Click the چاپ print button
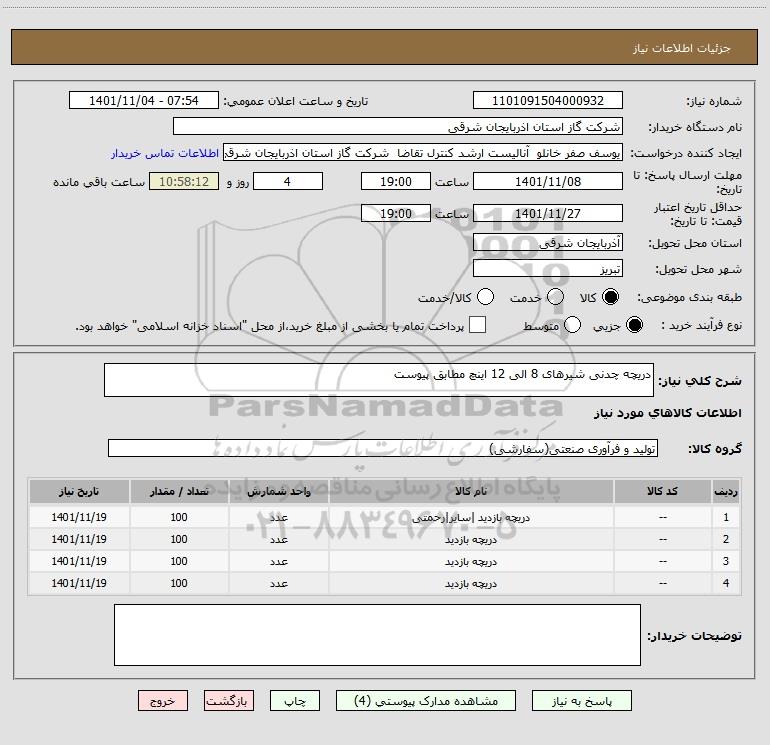The height and width of the screenshot is (745, 770). click(x=295, y=701)
